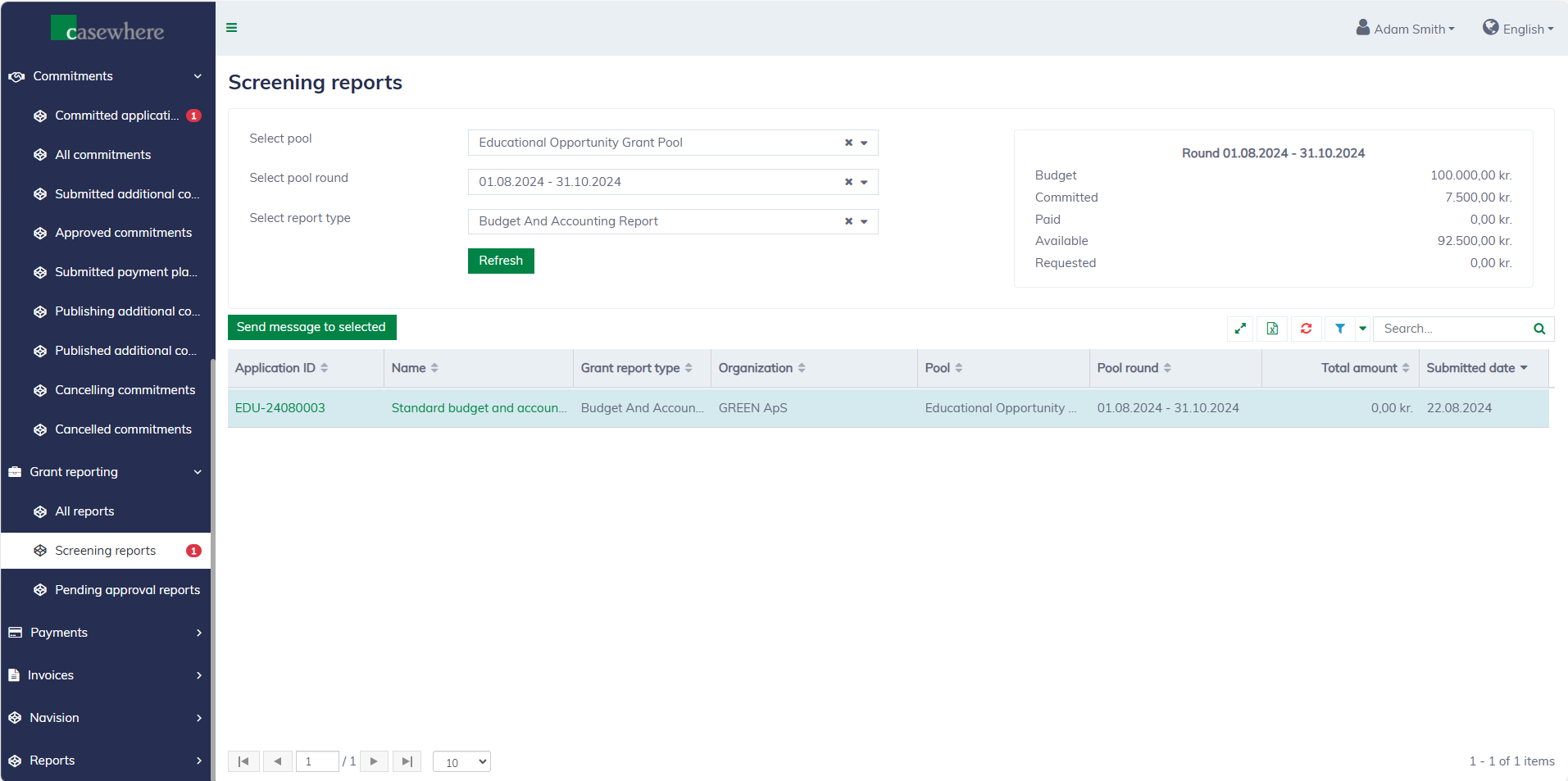
Task: Open the Select report type dropdown
Action: click(x=864, y=222)
